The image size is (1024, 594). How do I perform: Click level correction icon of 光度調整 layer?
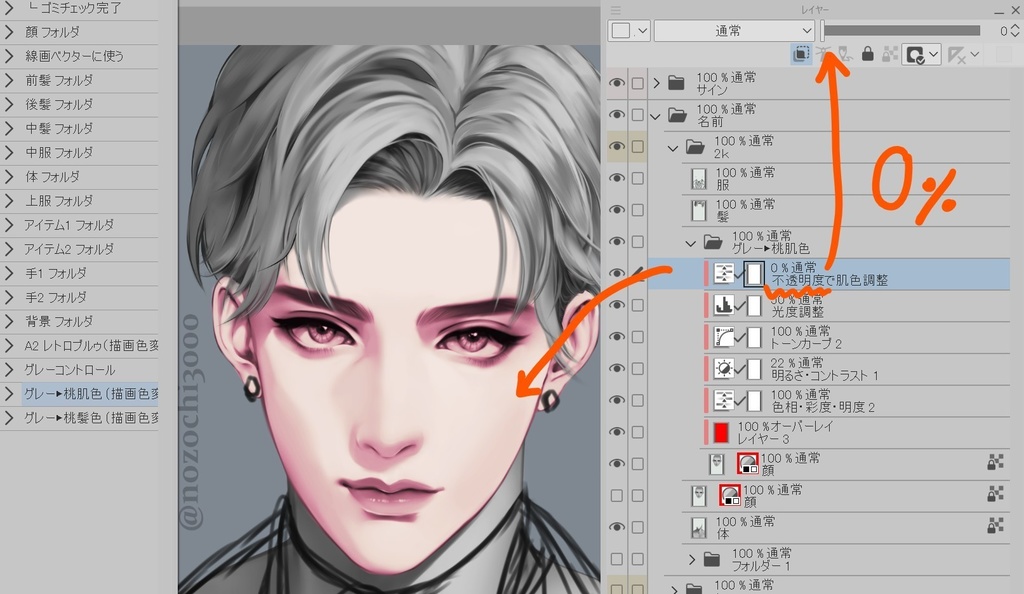(x=723, y=305)
